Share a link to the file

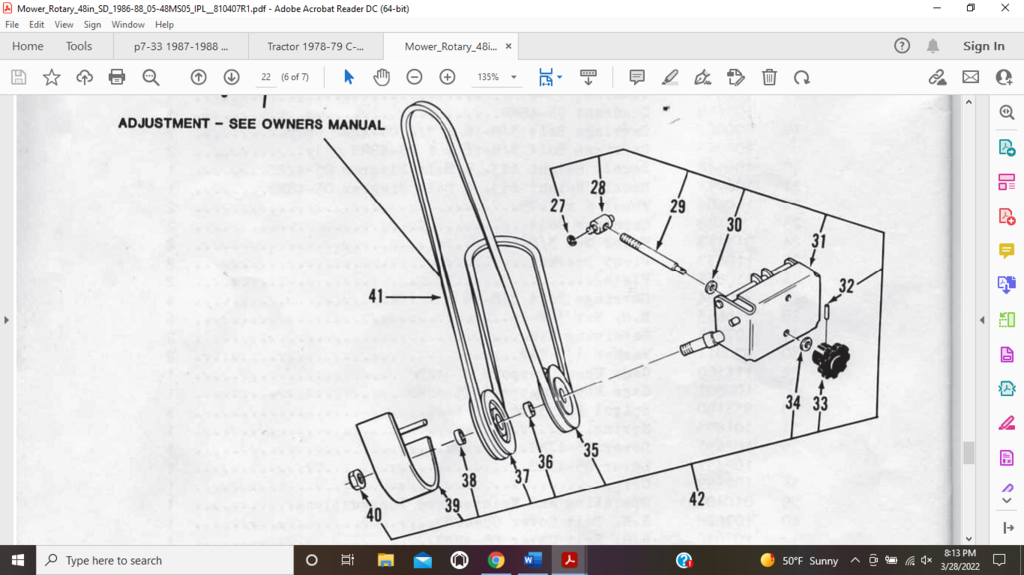pos(937,77)
